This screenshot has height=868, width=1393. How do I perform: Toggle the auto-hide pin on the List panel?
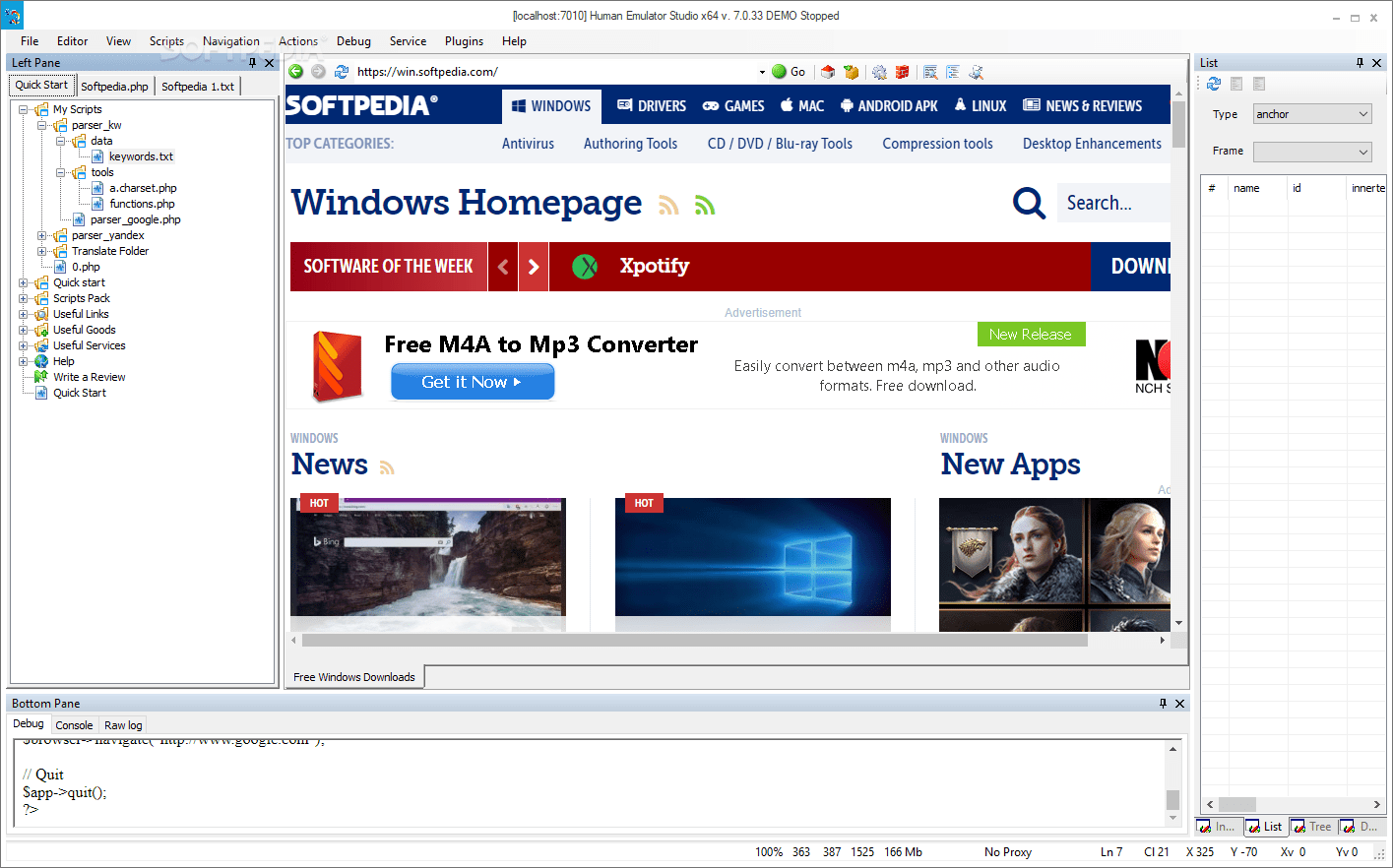1361,62
